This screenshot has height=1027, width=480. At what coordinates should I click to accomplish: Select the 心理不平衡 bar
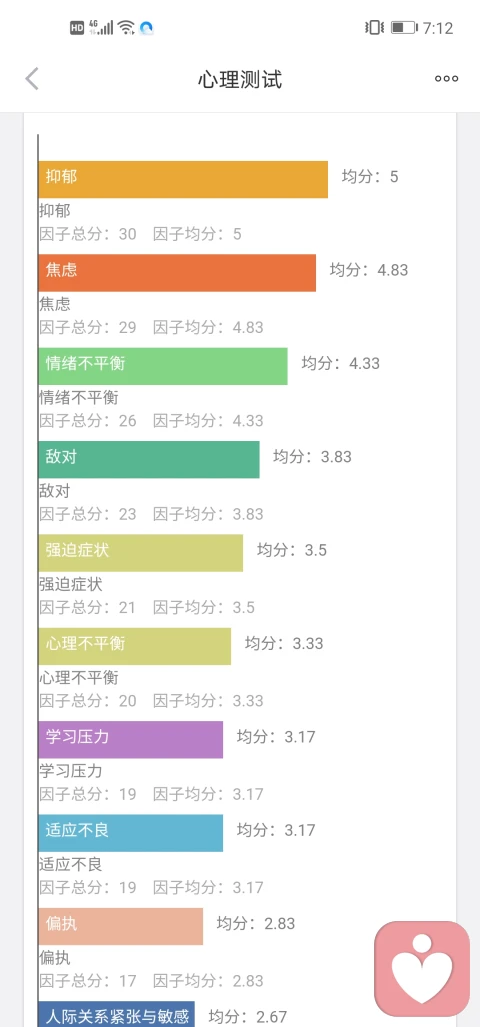tap(134, 646)
